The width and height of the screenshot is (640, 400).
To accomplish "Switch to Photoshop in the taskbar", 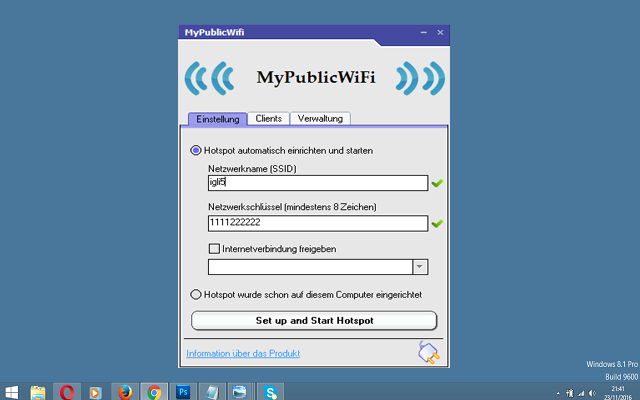I will (183, 391).
